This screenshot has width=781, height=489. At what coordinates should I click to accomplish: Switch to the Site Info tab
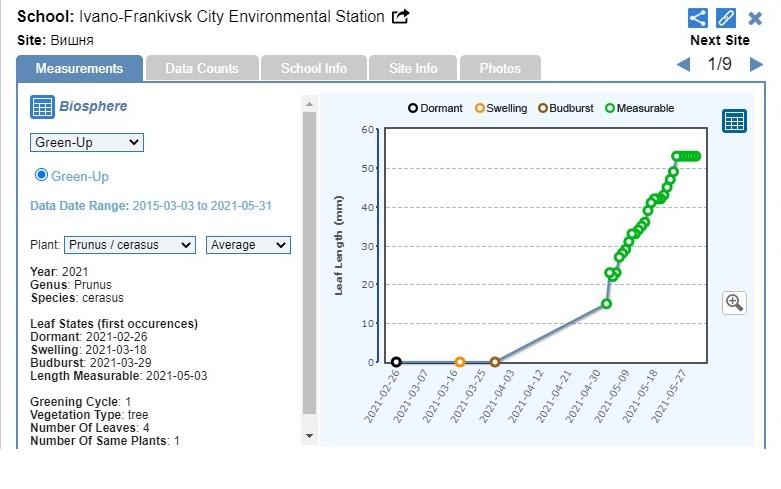point(413,68)
